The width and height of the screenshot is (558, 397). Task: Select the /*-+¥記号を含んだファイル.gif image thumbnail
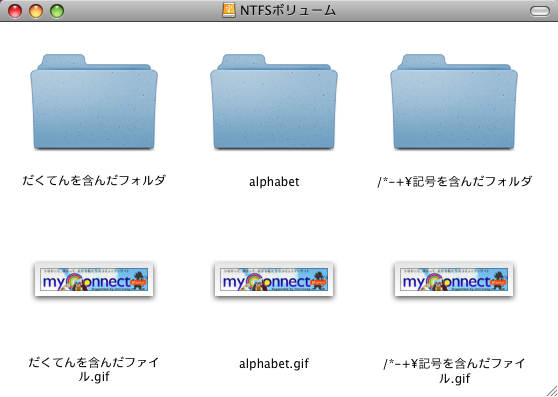point(454,280)
